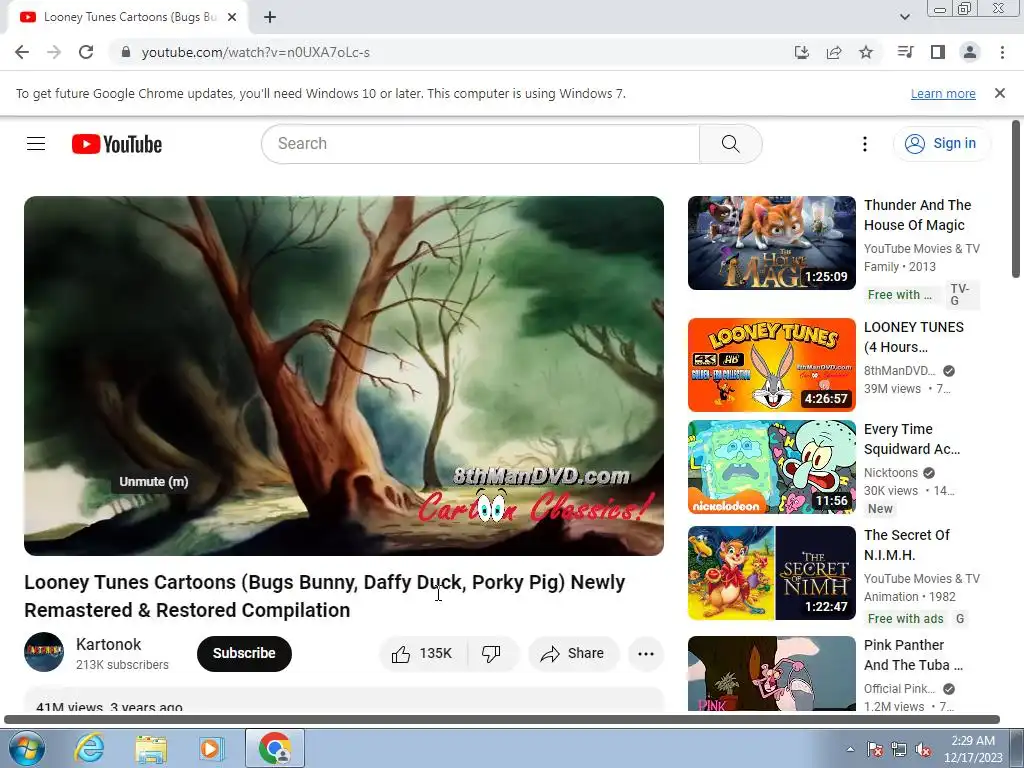Open Every Time Squidward Ac... title
Image resolution: width=1024 pixels, height=768 pixels.
point(912,439)
